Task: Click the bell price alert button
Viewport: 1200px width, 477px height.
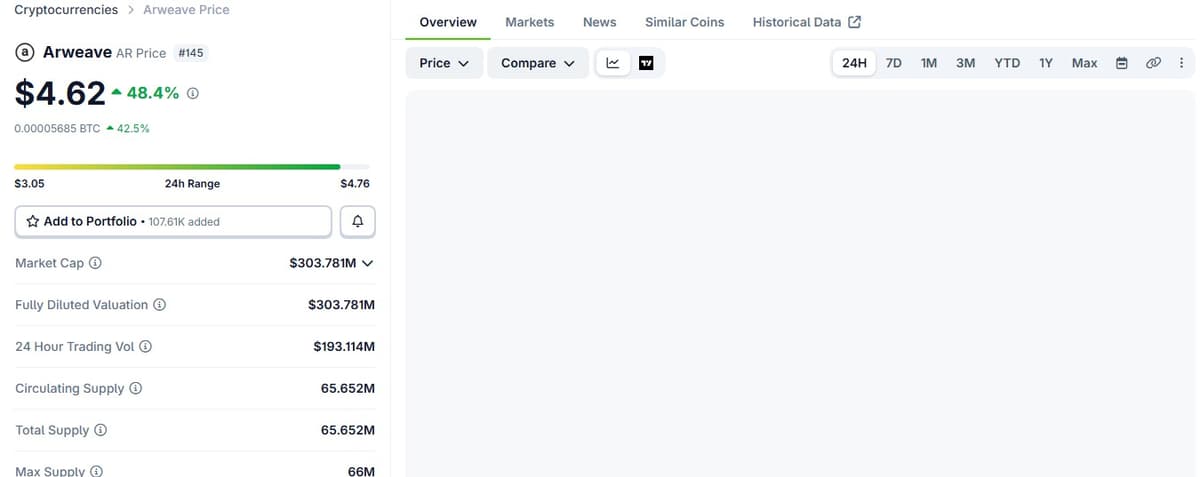Action: (x=357, y=222)
